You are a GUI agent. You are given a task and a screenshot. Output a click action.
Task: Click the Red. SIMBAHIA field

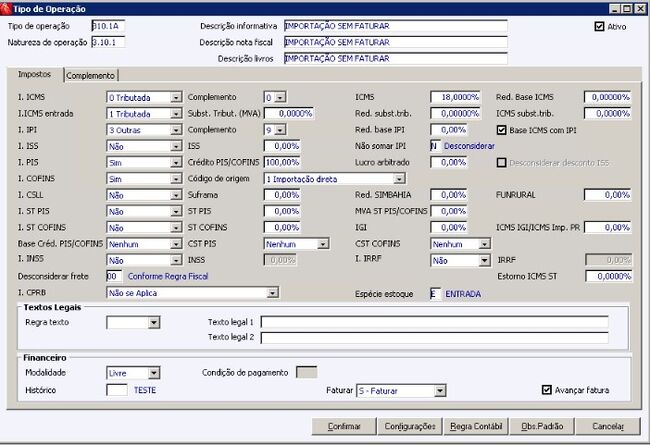(449, 195)
